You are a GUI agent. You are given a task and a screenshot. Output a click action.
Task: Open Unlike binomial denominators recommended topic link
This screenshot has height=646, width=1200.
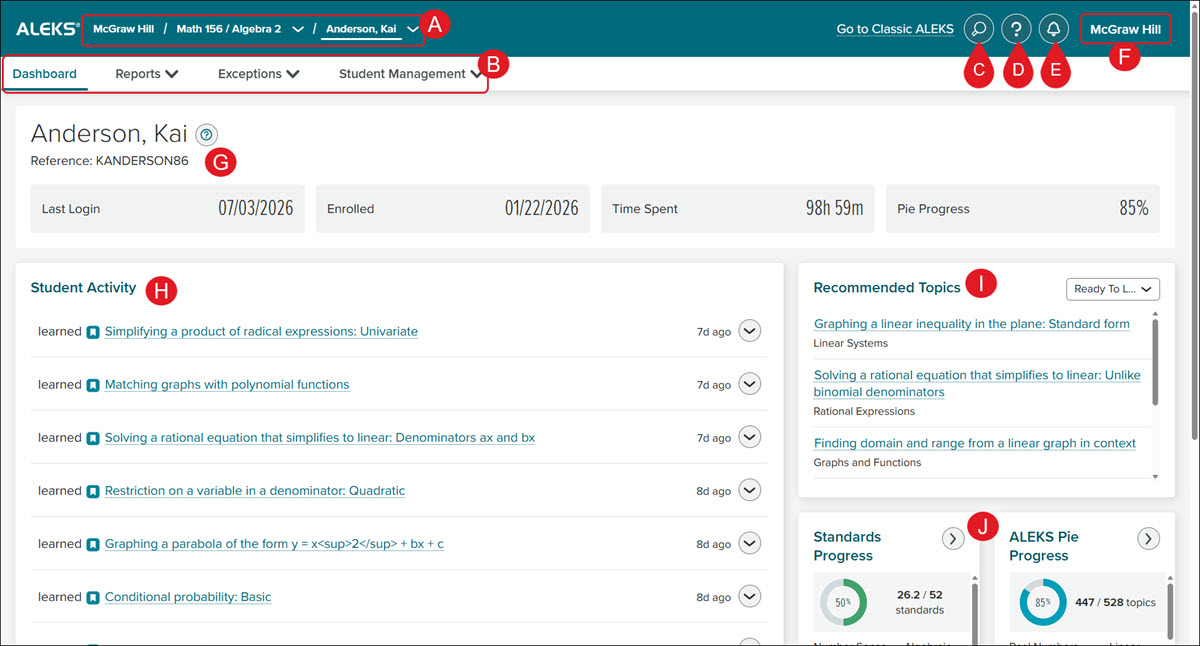click(x=977, y=384)
